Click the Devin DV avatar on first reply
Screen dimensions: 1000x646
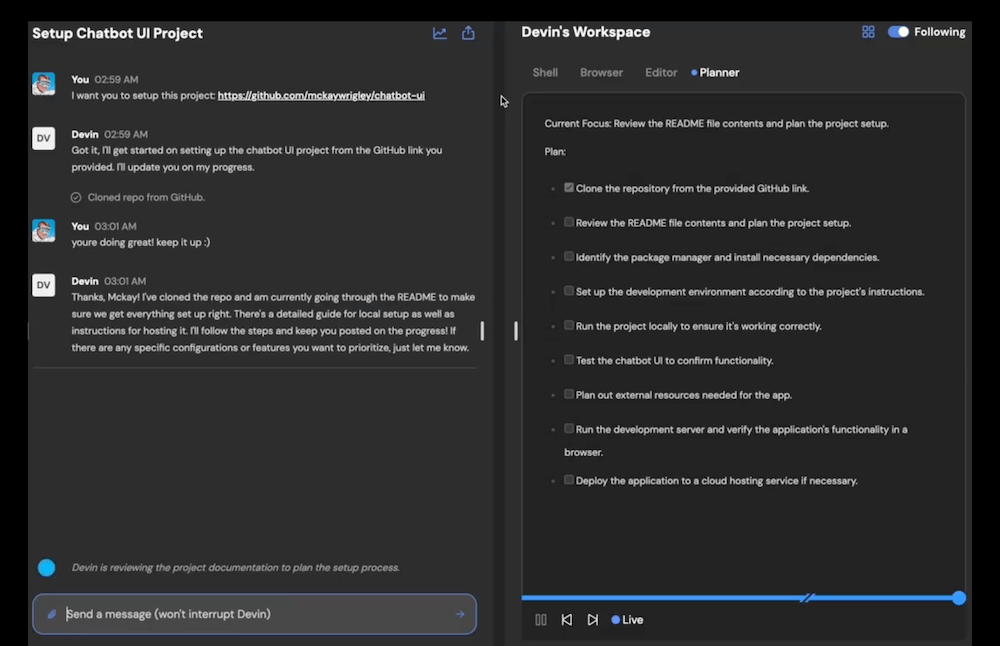(43, 138)
